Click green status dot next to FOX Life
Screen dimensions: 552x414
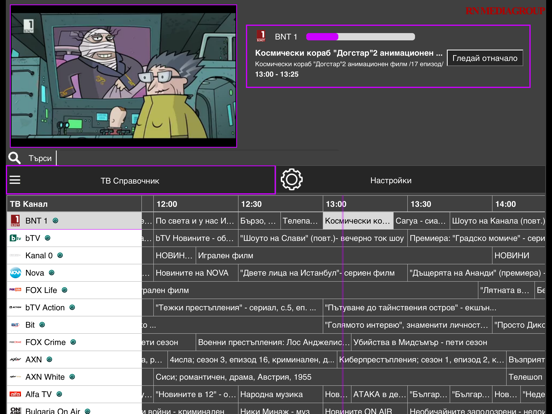(64, 290)
